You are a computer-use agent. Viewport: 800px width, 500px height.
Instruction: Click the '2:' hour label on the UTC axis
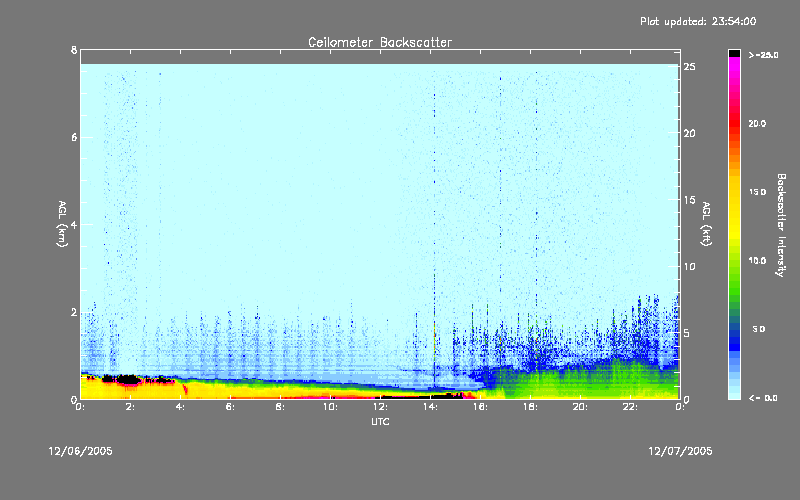(131, 407)
